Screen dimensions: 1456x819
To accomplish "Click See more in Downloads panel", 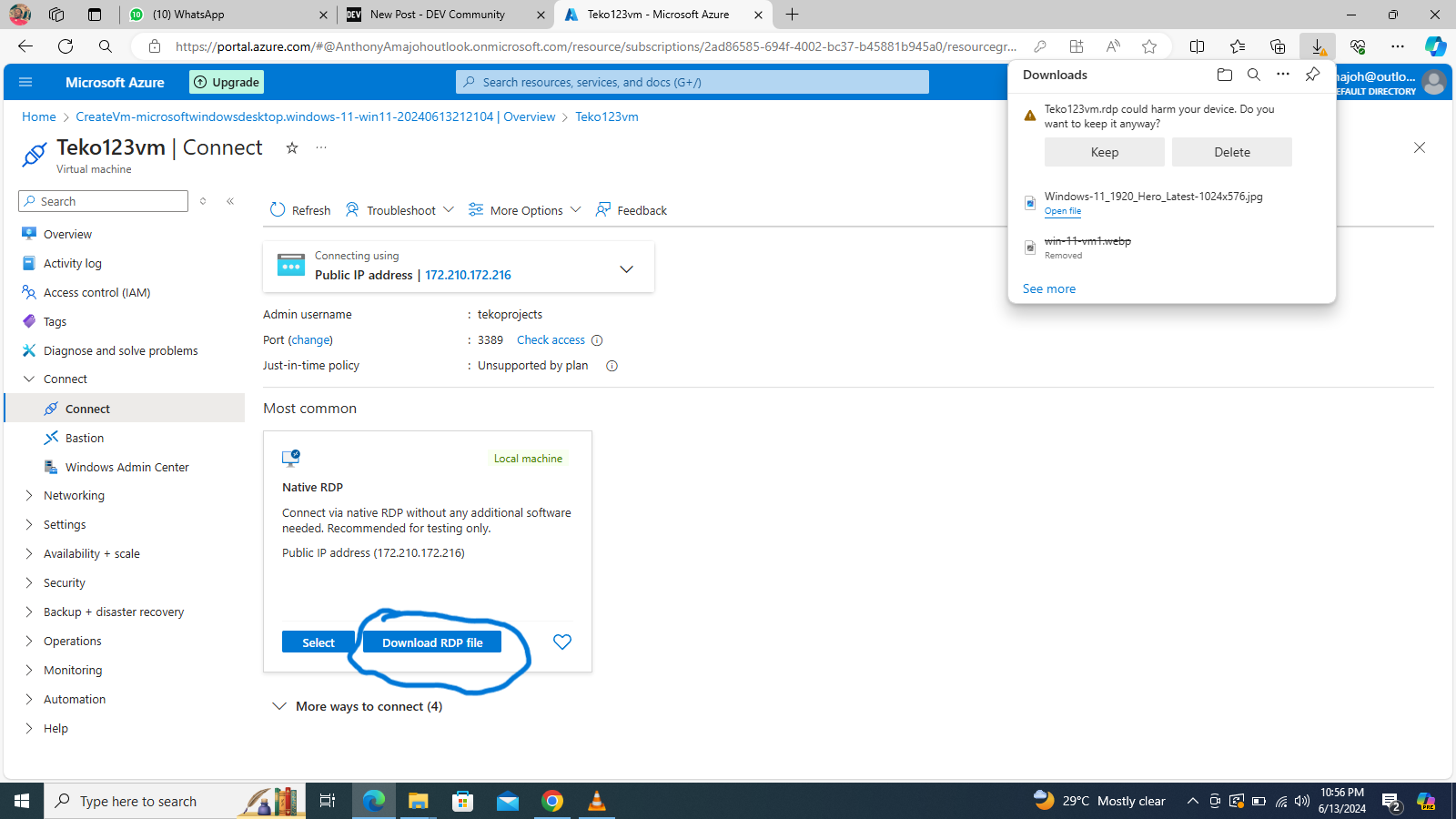I will 1049,288.
